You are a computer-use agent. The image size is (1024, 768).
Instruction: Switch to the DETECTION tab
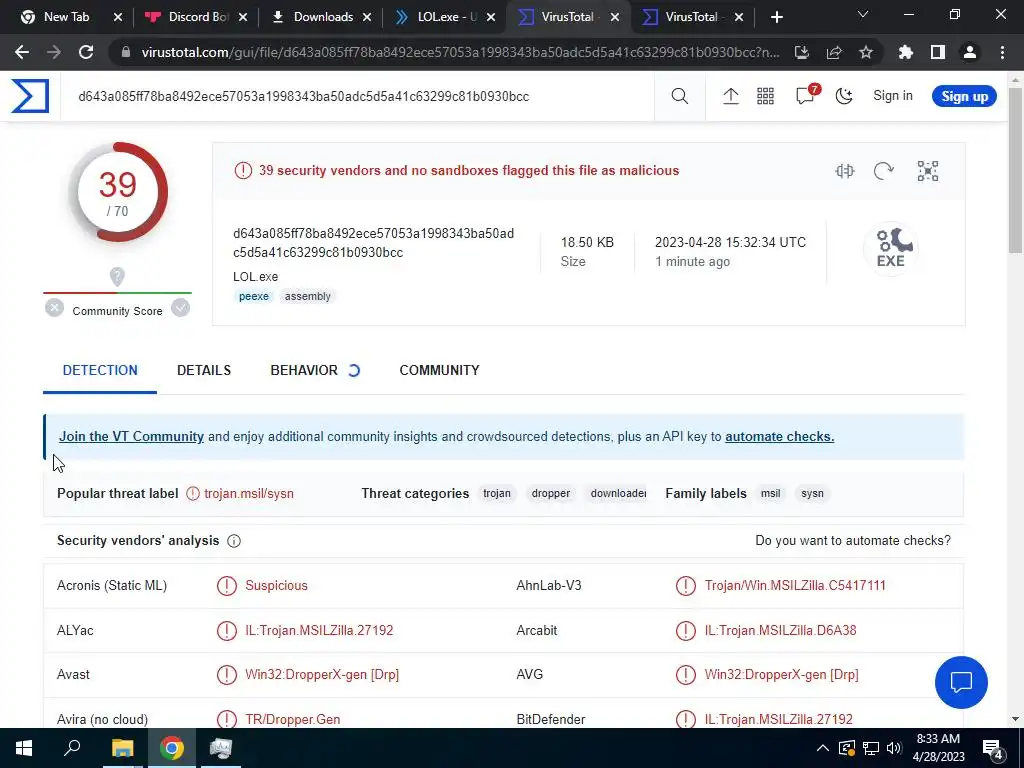click(x=100, y=370)
